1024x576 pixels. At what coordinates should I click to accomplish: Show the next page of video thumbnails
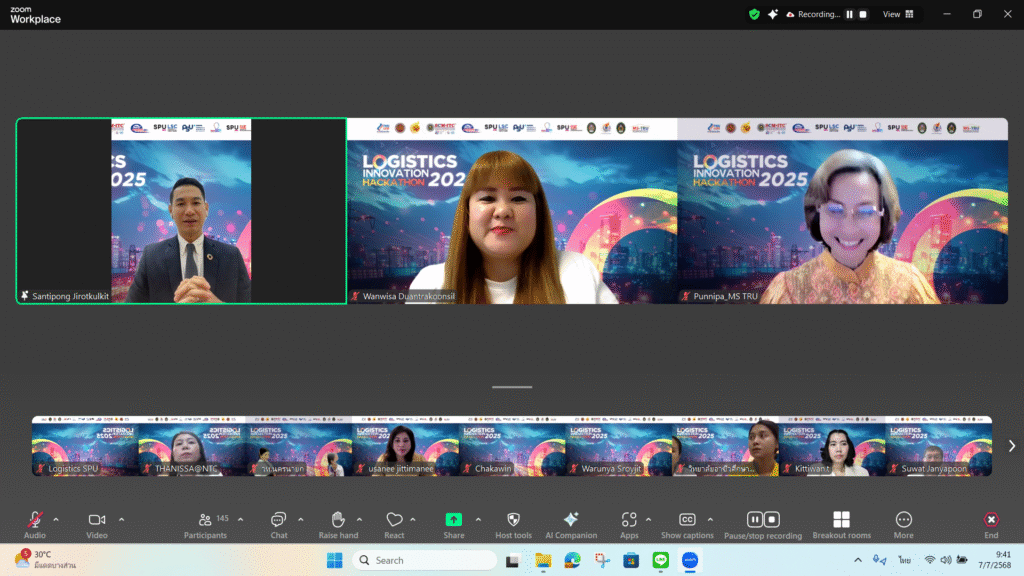click(1012, 446)
